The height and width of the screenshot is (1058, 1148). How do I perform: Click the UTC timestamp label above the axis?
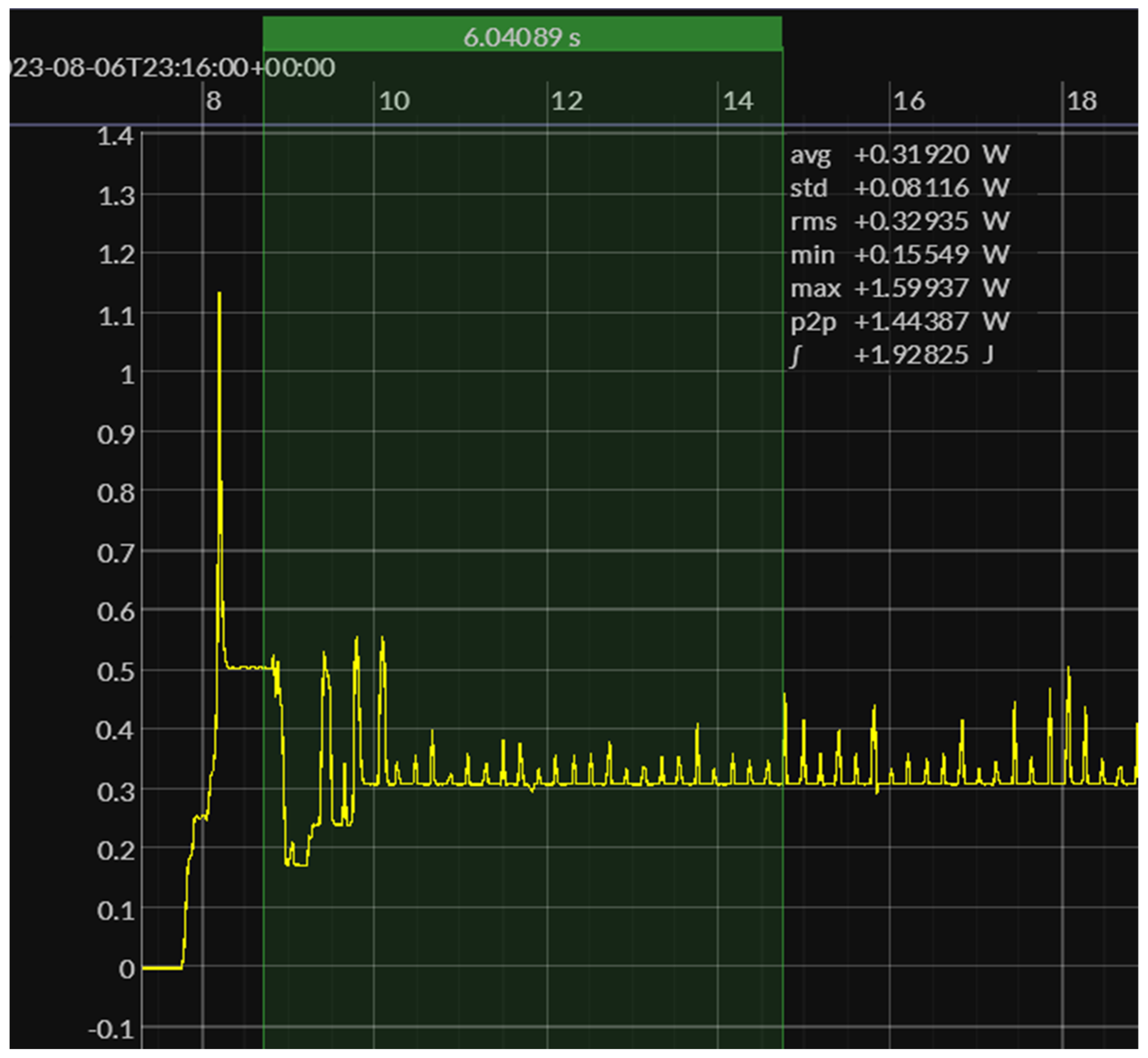(x=172, y=67)
